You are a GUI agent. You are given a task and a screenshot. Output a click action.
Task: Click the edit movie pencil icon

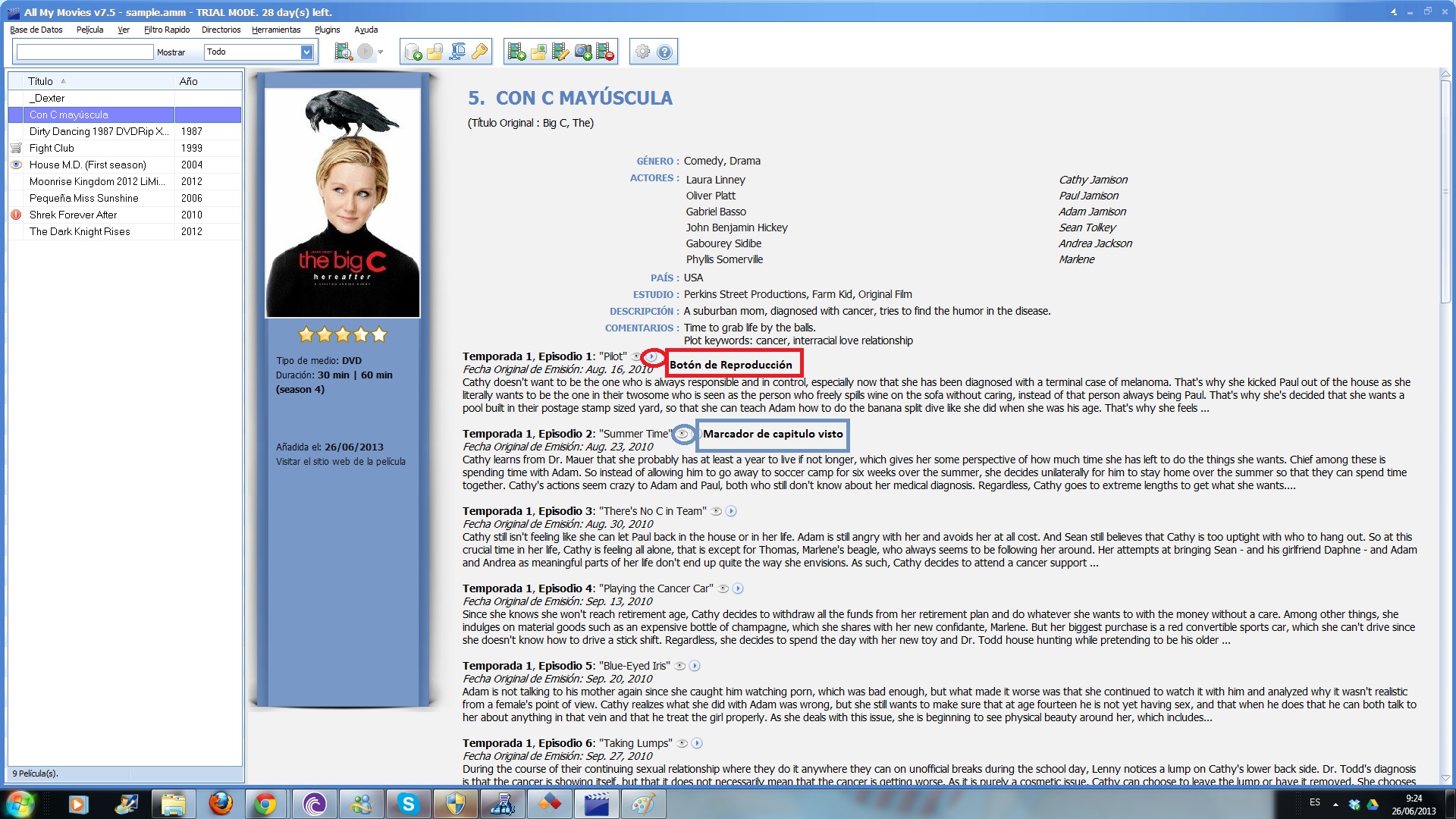[560, 52]
